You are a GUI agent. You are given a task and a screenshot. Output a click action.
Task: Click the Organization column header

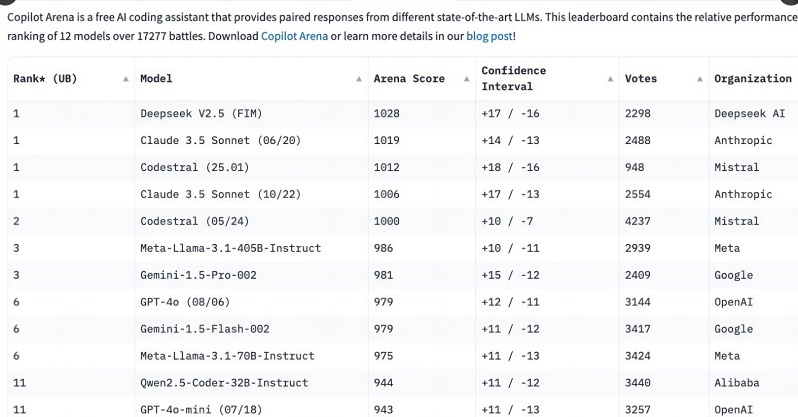pos(753,78)
